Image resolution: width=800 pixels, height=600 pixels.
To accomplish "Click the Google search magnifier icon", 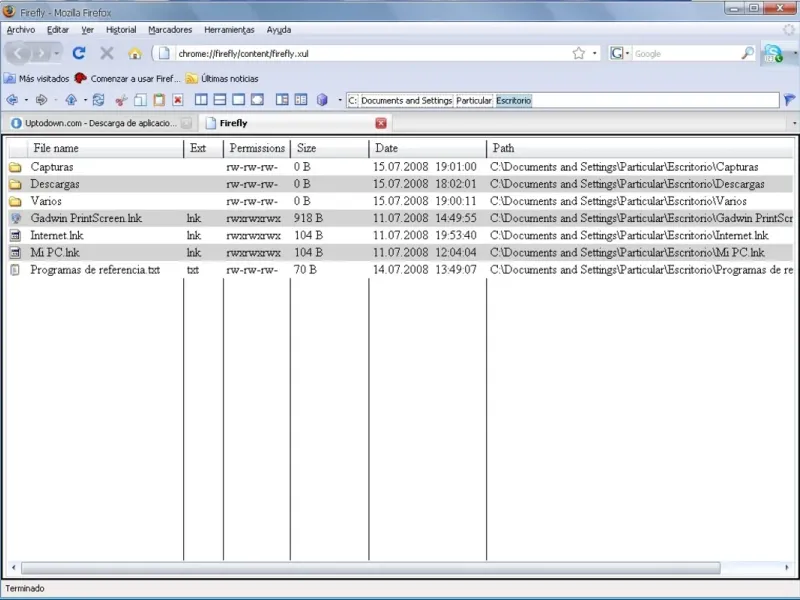I will pyautogui.click(x=747, y=53).
